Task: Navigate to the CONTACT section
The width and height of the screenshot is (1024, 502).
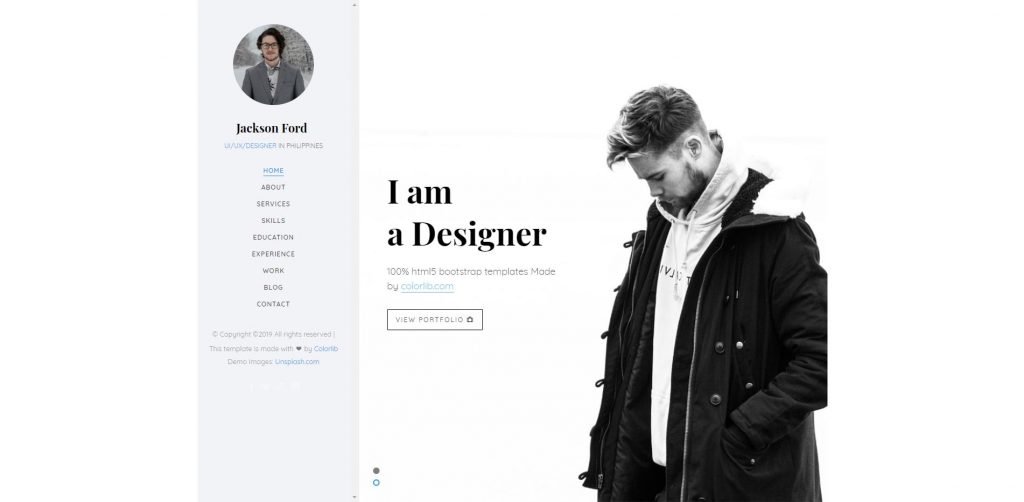Action: (273, 304)
